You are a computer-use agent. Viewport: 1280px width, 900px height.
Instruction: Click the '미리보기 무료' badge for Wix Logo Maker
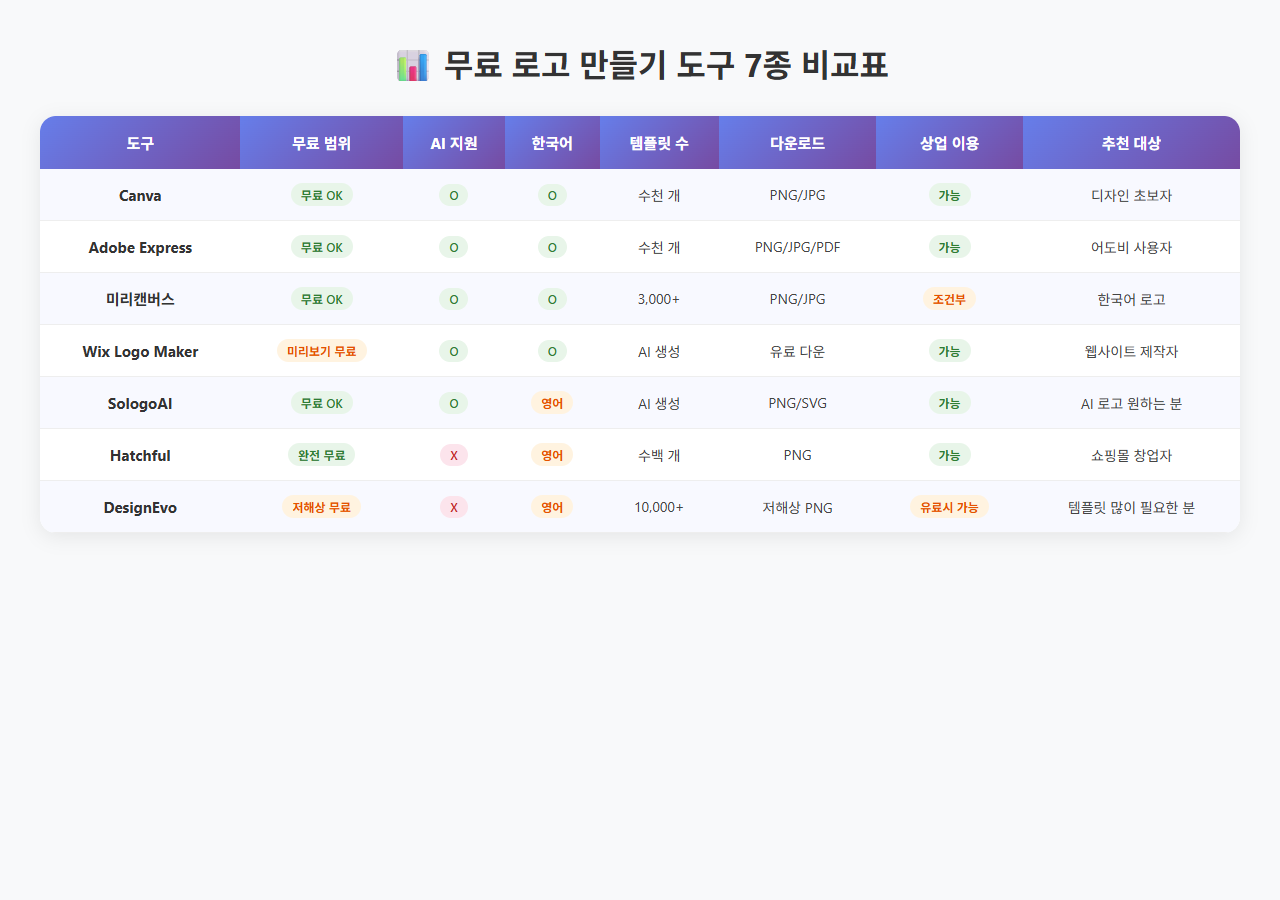coord(321,351)
